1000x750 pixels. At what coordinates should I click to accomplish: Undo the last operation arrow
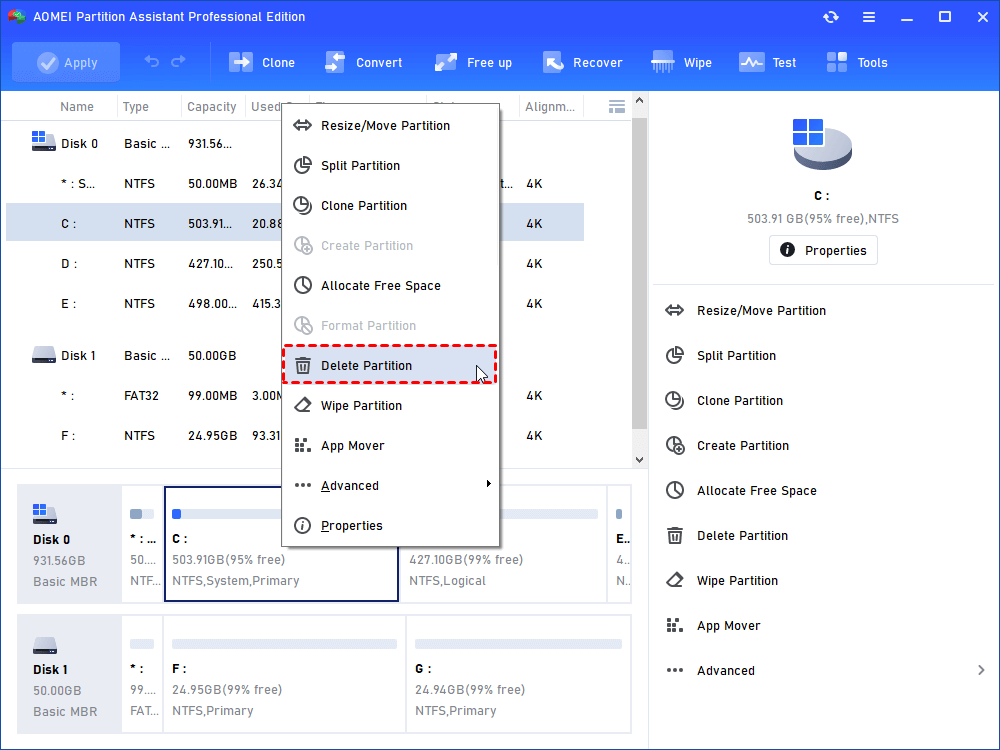(151, 61)
